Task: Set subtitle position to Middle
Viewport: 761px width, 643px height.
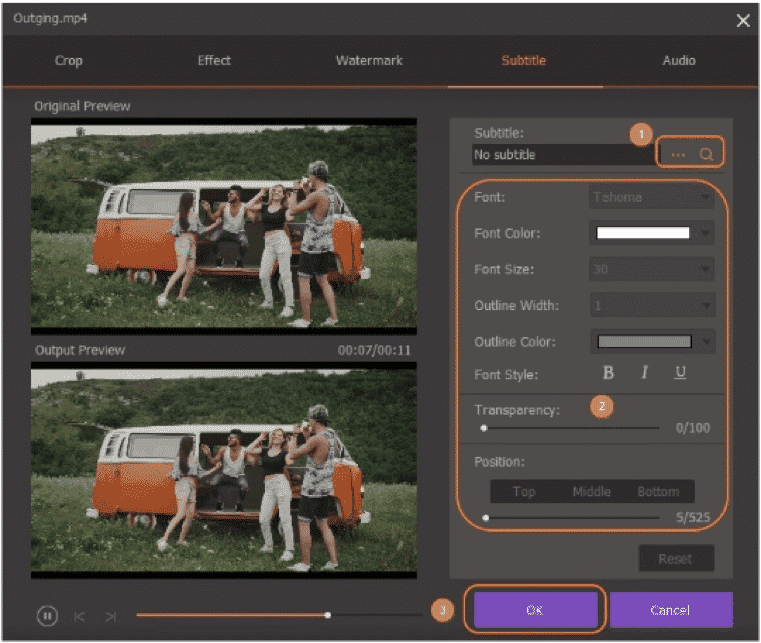Action: point(592,492)
